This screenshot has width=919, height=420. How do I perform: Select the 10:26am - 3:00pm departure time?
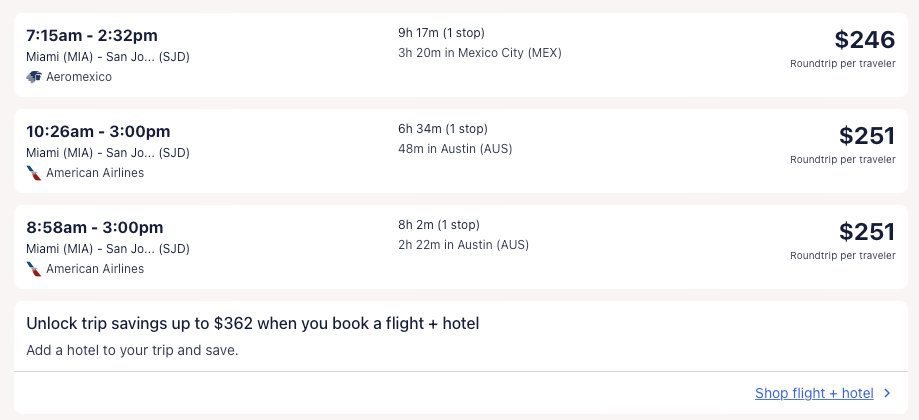[x=98, y=132]
